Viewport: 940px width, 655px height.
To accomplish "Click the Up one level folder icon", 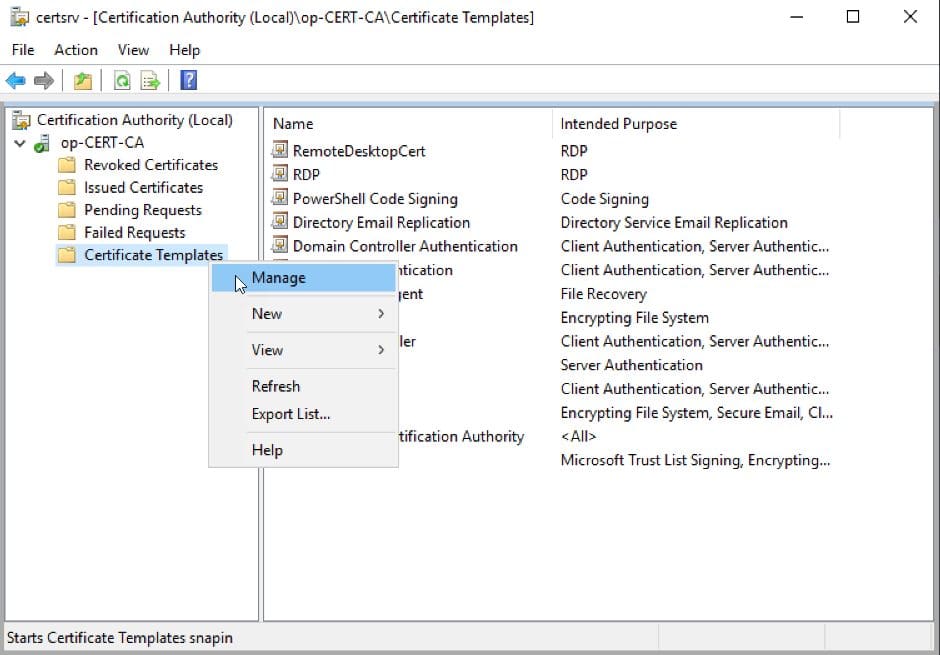I will (x=83, y=80).
